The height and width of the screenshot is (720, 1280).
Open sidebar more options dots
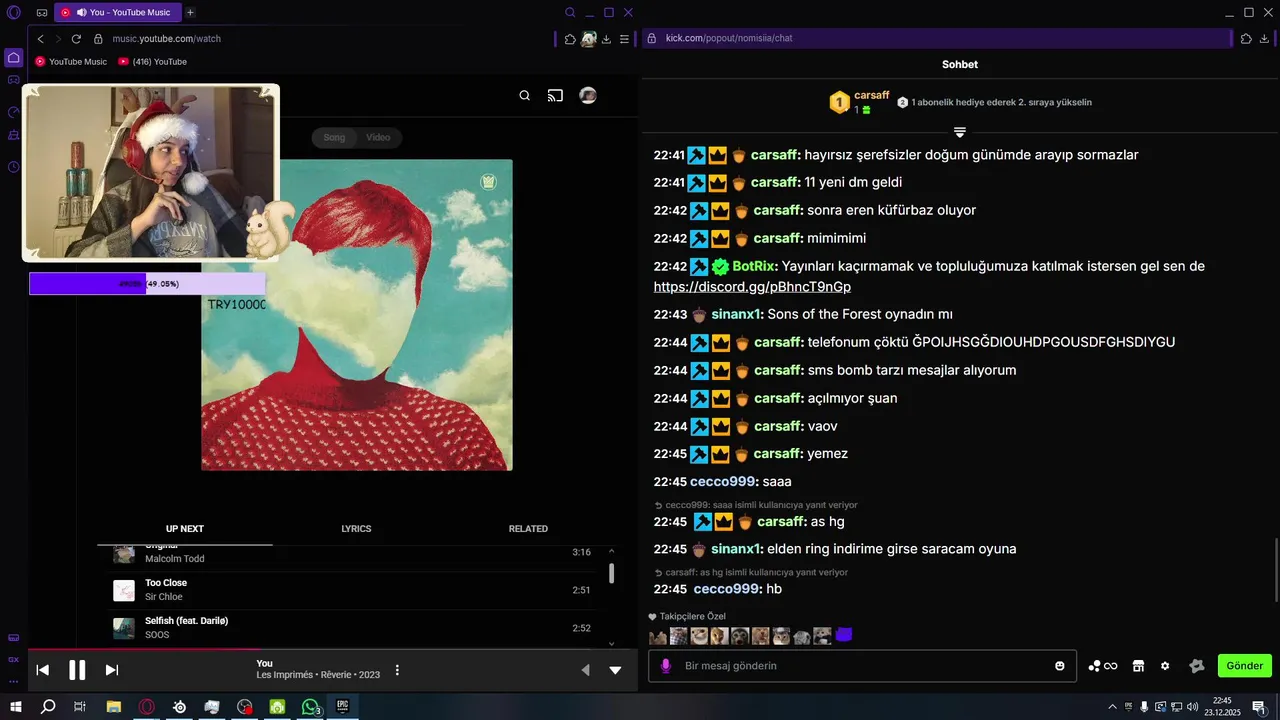click(14, 680)
